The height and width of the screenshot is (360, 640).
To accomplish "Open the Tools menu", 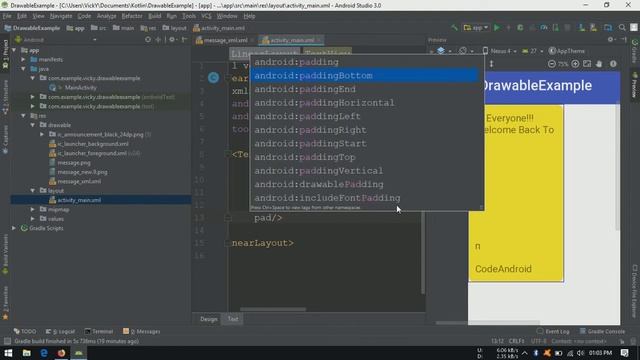I will click(x=189, y=16).
